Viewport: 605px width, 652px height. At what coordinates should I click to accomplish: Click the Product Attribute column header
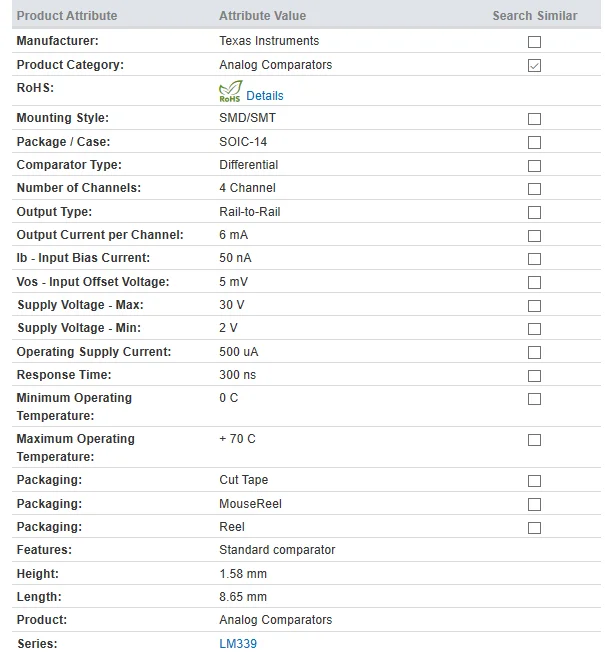tap(67, 16)
